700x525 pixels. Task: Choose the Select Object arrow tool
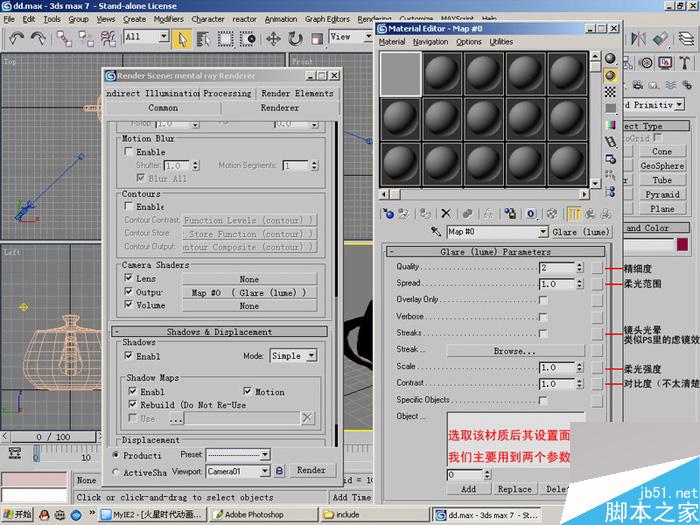[182, 39]
